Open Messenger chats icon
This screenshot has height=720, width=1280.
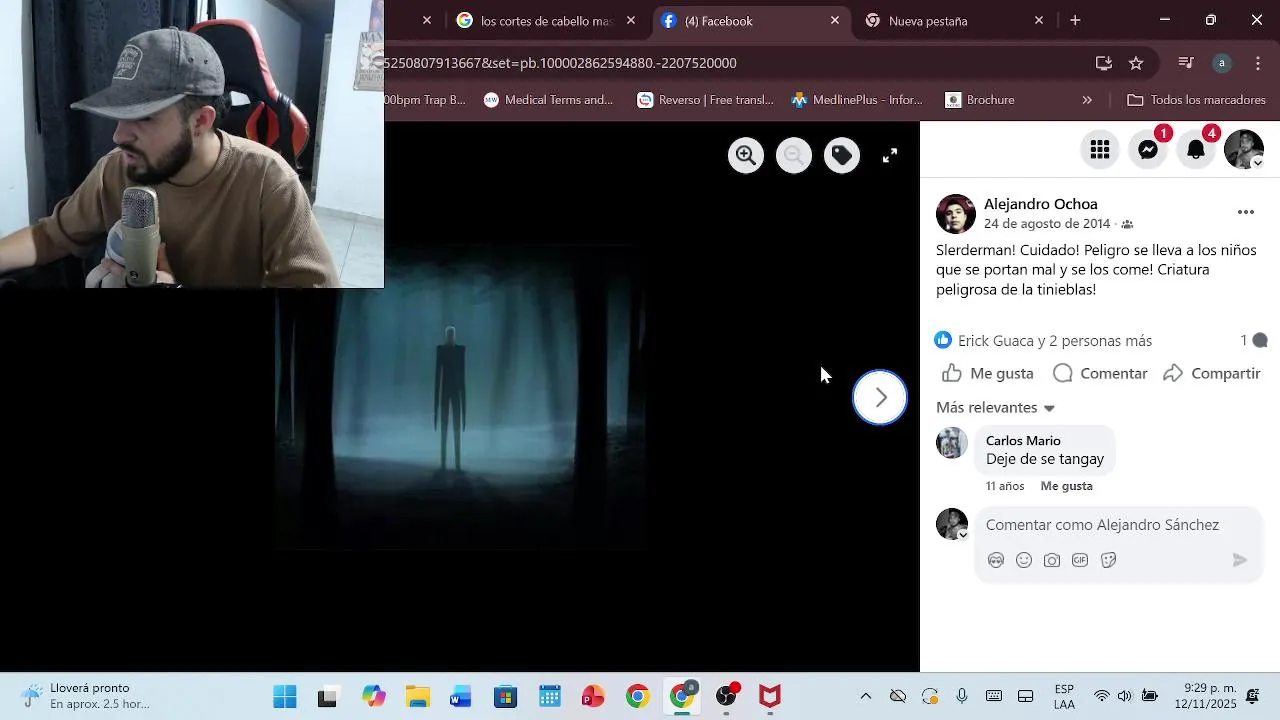1148,150
